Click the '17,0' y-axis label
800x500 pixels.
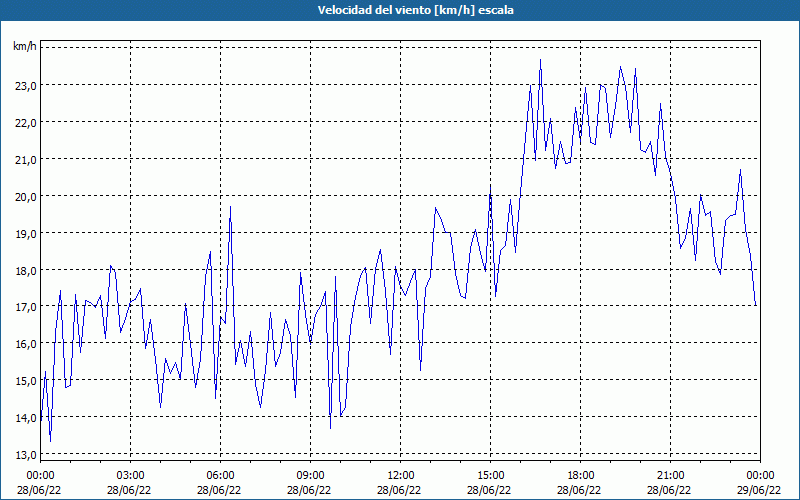tap(26, 307)
